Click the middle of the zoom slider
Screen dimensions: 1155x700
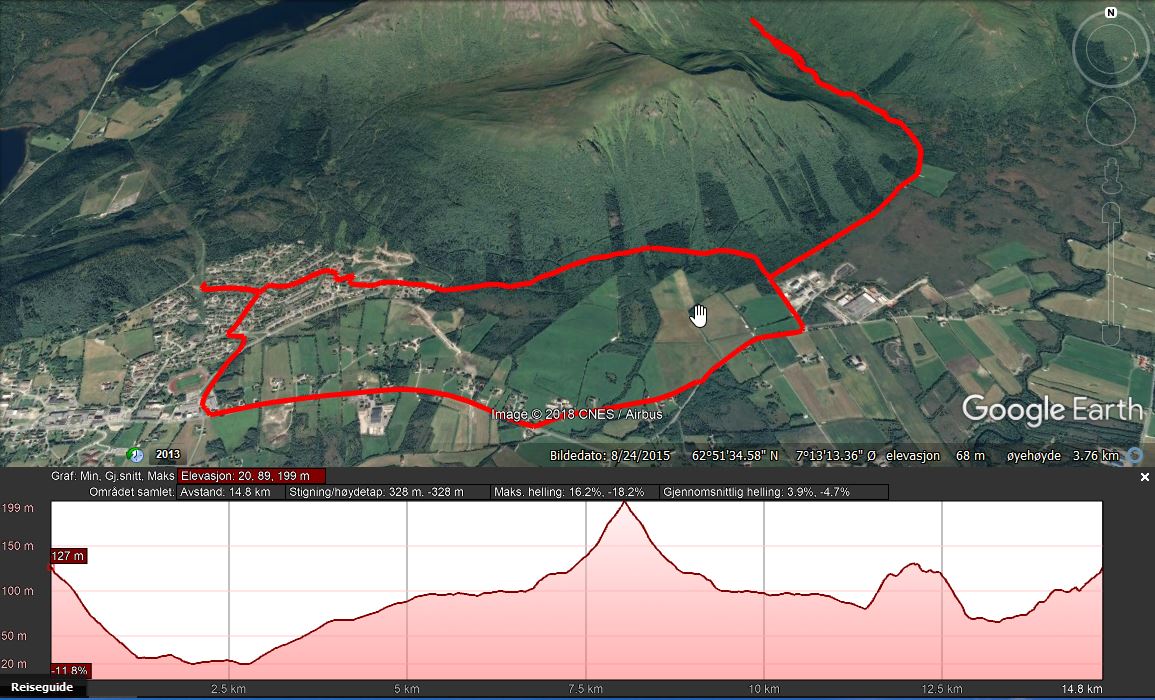pyautogui.click(x=1111, y=273)
